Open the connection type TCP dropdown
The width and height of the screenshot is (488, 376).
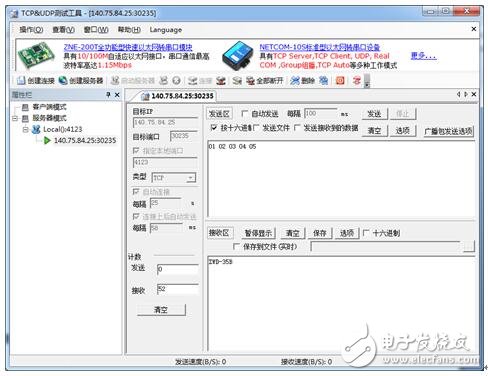point(191,178)
